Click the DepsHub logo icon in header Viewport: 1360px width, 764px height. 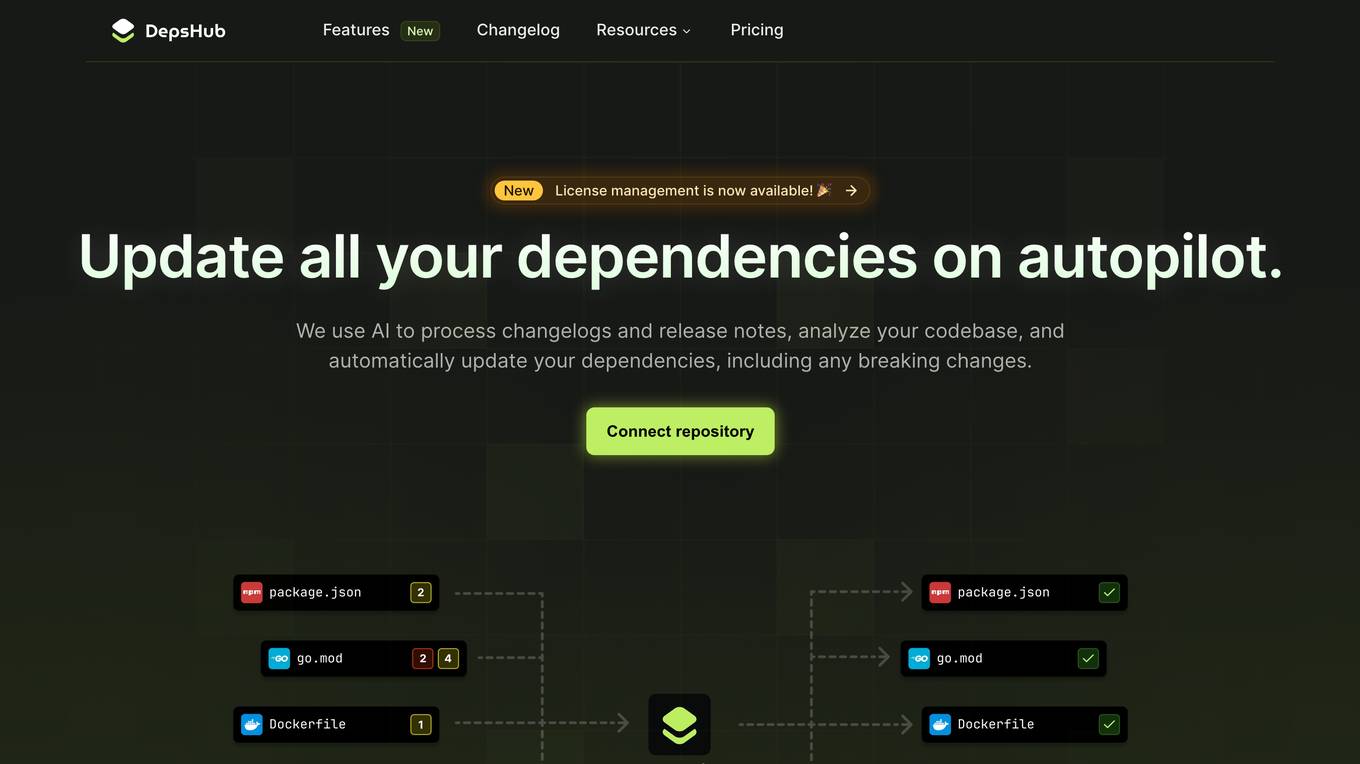(x=123, y=31)
